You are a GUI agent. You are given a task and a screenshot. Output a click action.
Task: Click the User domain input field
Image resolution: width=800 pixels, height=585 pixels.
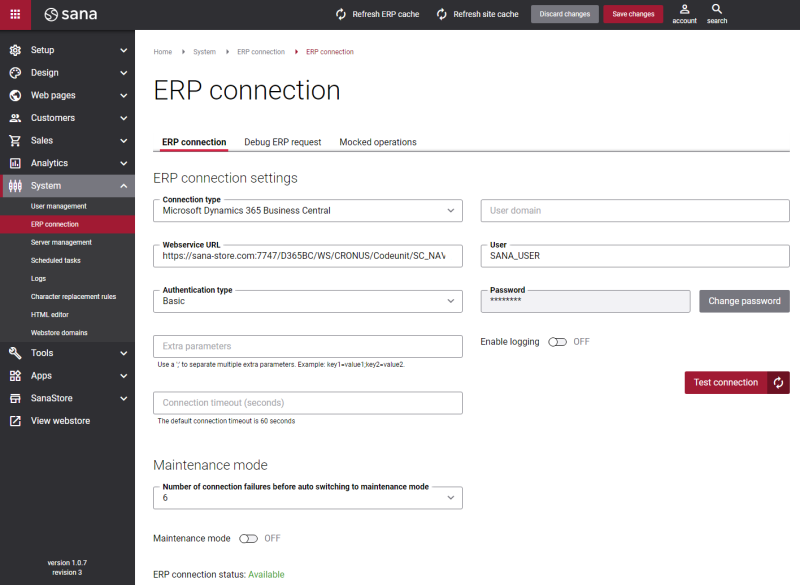[635, 211]
